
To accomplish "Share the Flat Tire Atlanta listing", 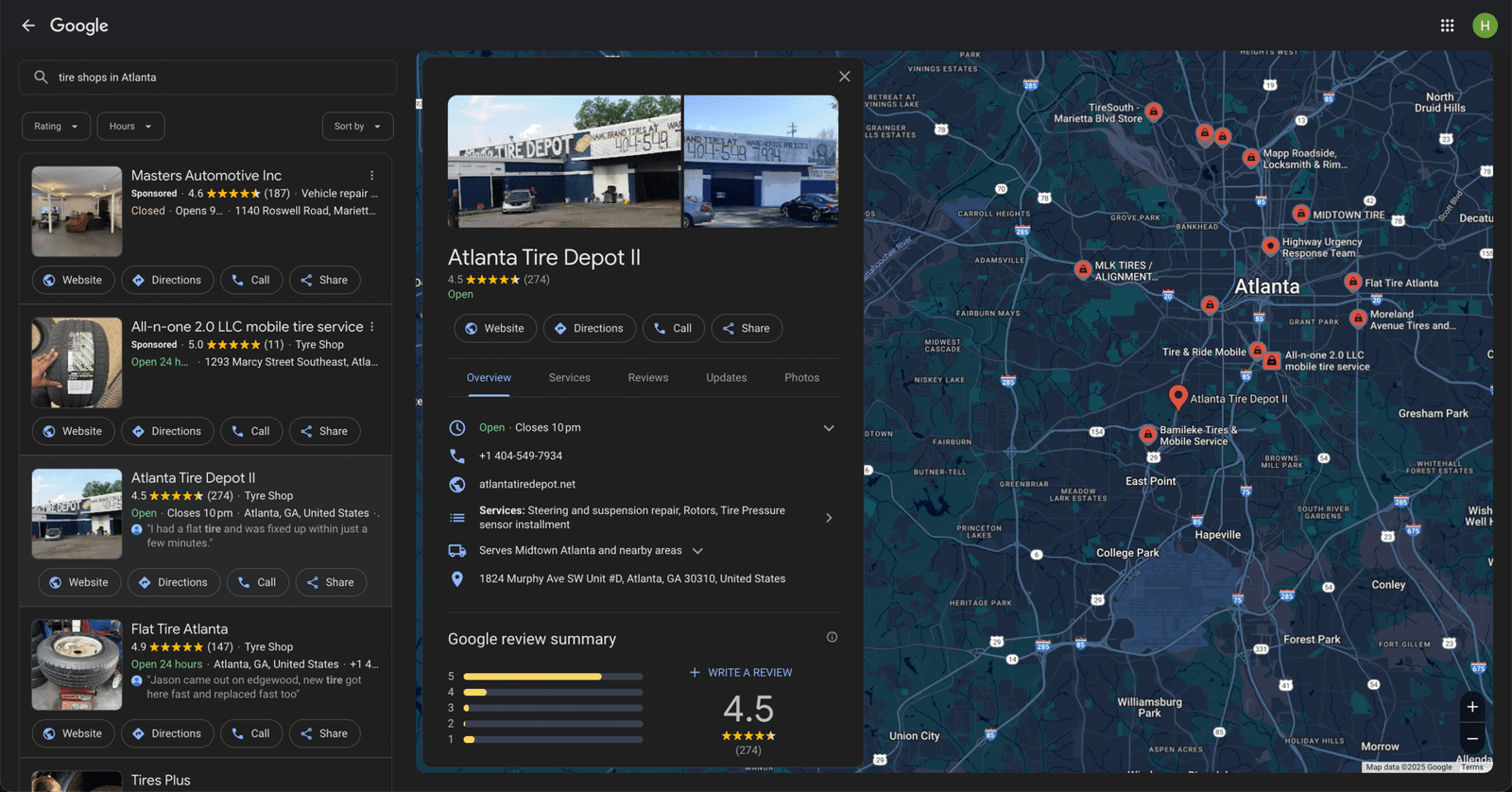I will [x=324, y=733].
